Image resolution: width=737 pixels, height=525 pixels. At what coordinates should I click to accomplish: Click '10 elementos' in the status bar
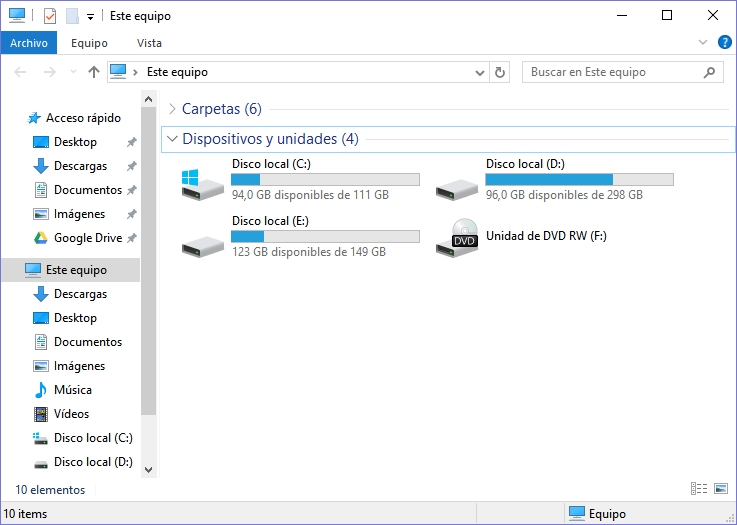tap(50, 490)
